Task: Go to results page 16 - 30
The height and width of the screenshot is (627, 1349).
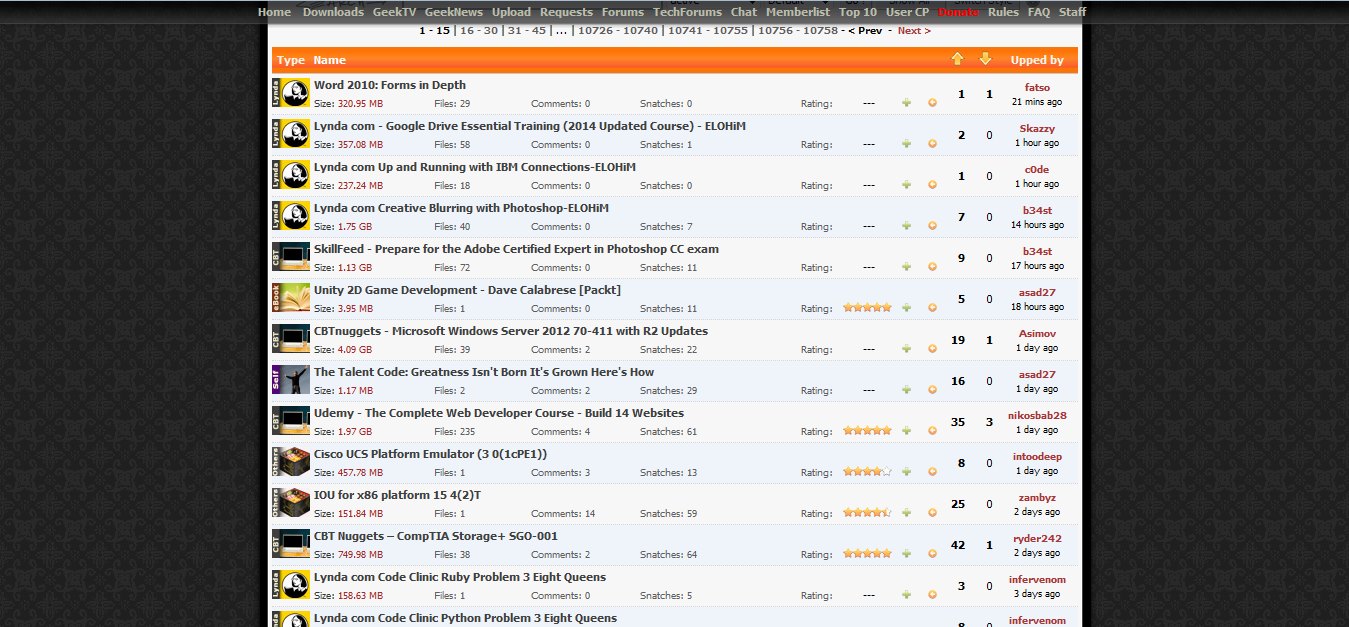Action: click(x=479, y=30)
